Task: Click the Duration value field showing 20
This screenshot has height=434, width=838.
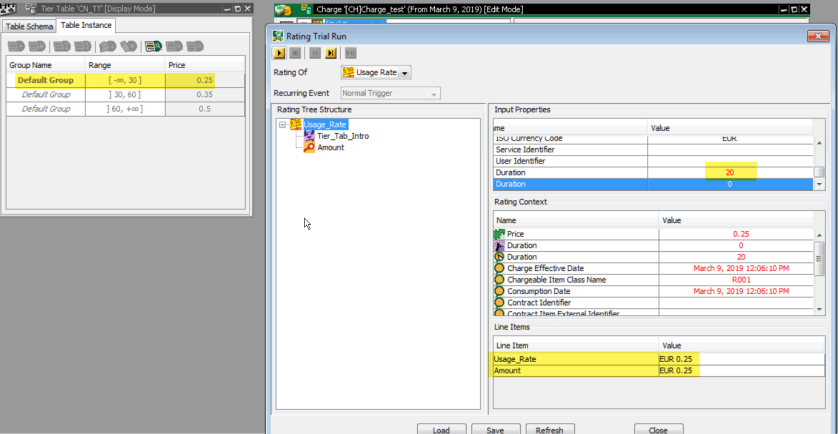Action: click(729, 172)
